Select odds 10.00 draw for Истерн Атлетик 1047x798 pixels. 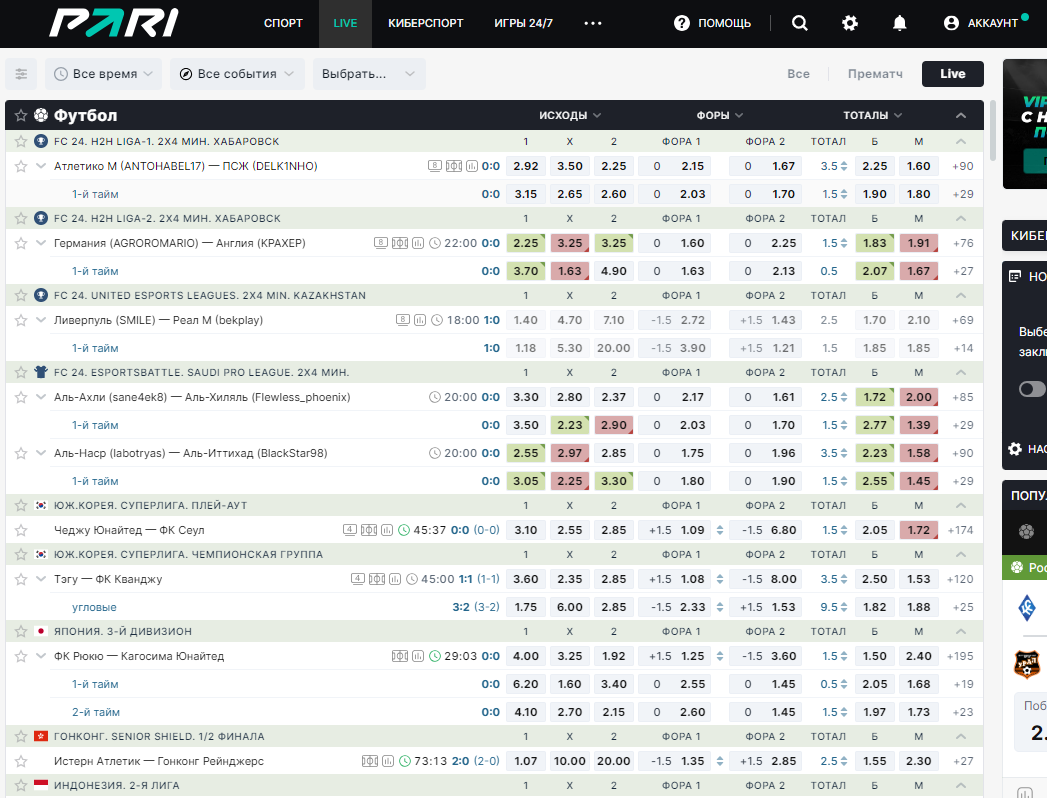(x=570, y=761)
